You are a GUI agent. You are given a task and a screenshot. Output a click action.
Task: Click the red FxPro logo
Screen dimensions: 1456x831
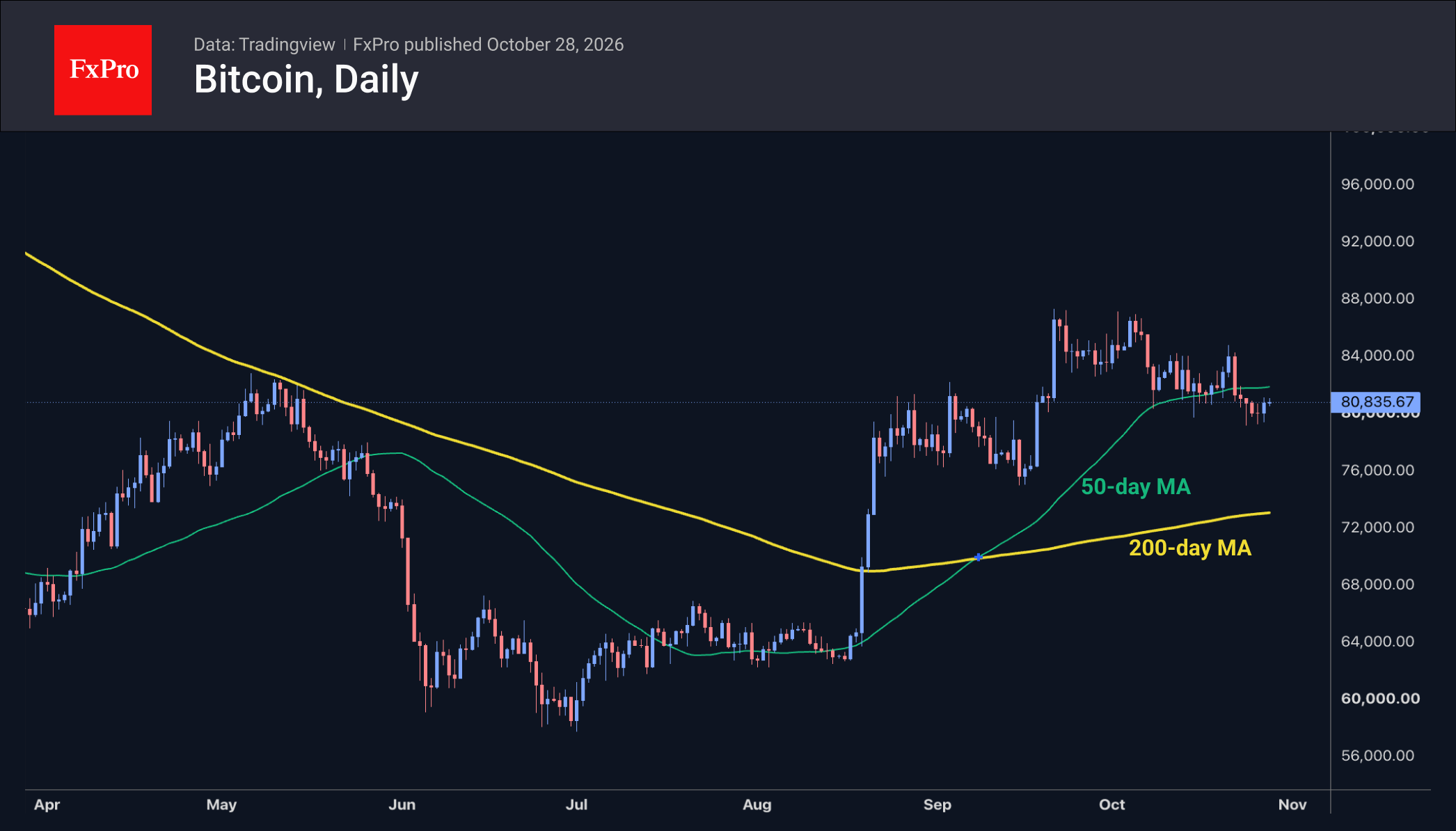[x=103, y=70]
